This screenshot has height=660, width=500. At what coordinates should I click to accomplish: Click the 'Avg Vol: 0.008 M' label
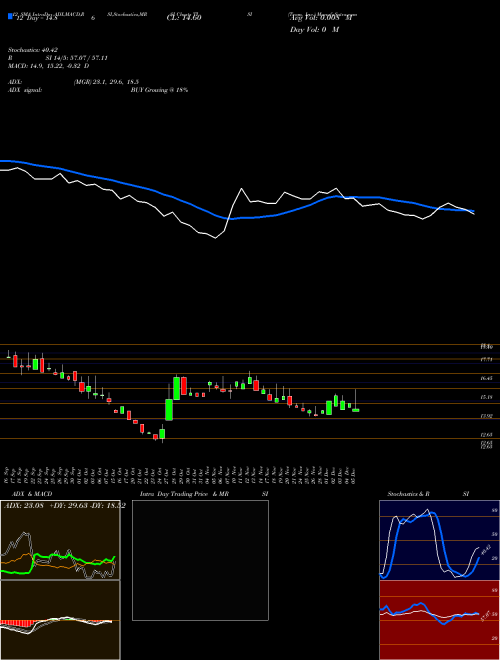tap(321, 18)
